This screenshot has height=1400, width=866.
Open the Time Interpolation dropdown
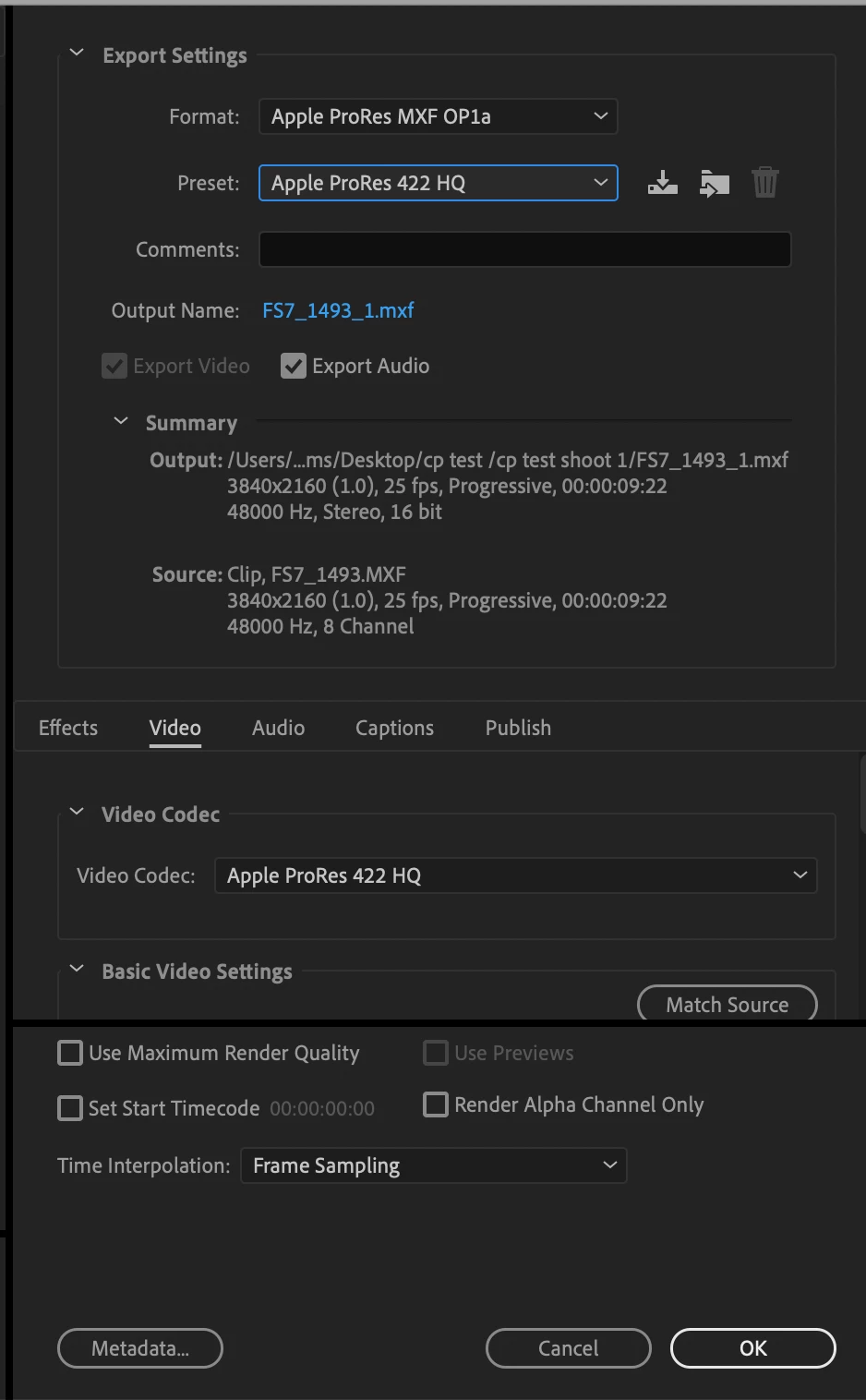pos(433,1165)
